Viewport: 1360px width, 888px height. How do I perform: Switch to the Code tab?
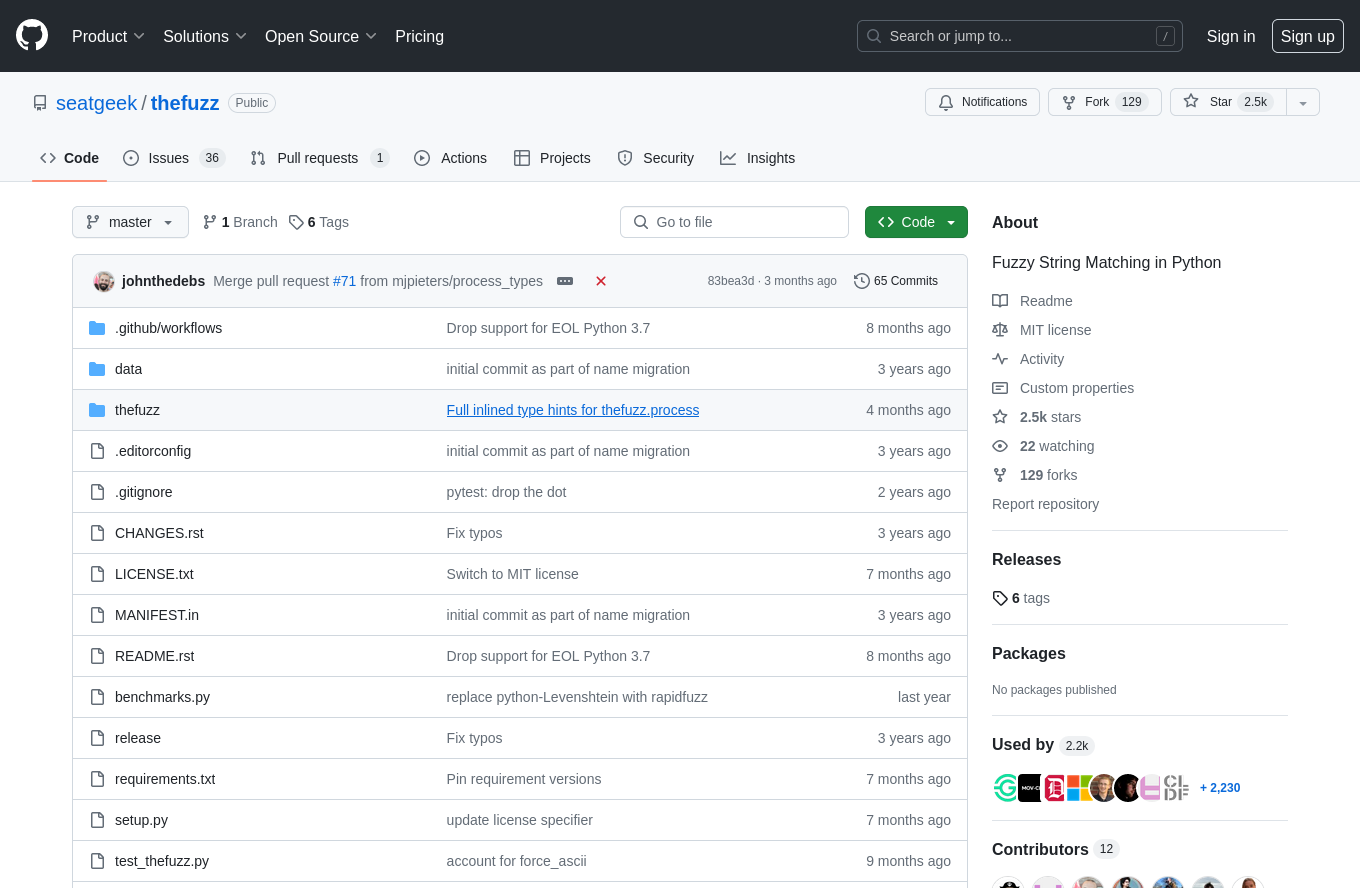pos(70,158)
